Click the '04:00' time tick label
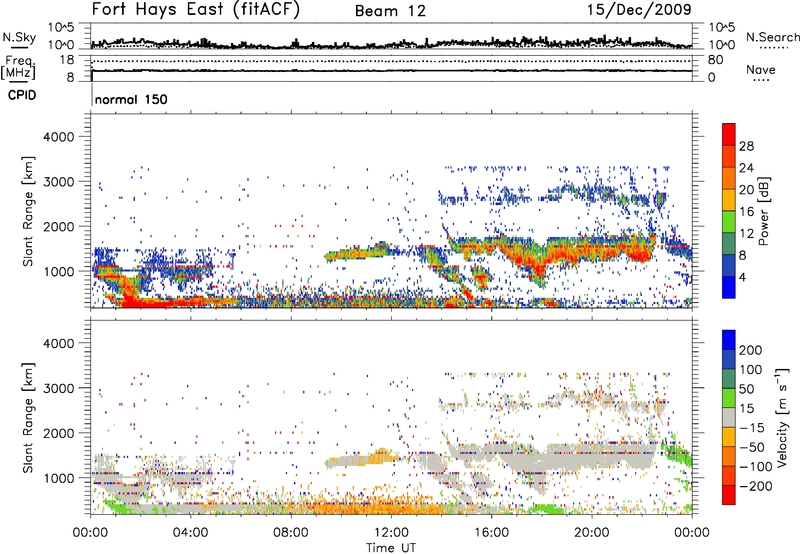This screenshot has height=554, width=800. pos(191,533)
